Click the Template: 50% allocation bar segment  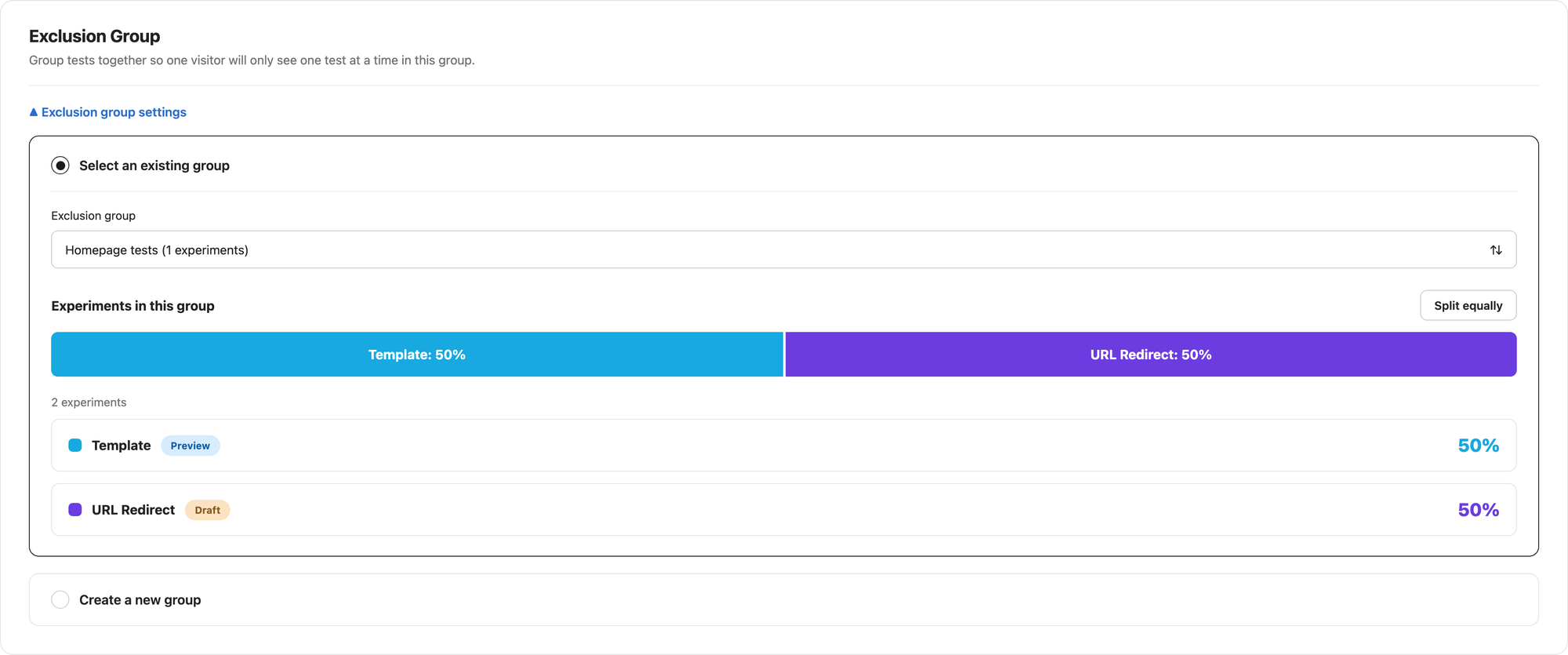(417, 355)
